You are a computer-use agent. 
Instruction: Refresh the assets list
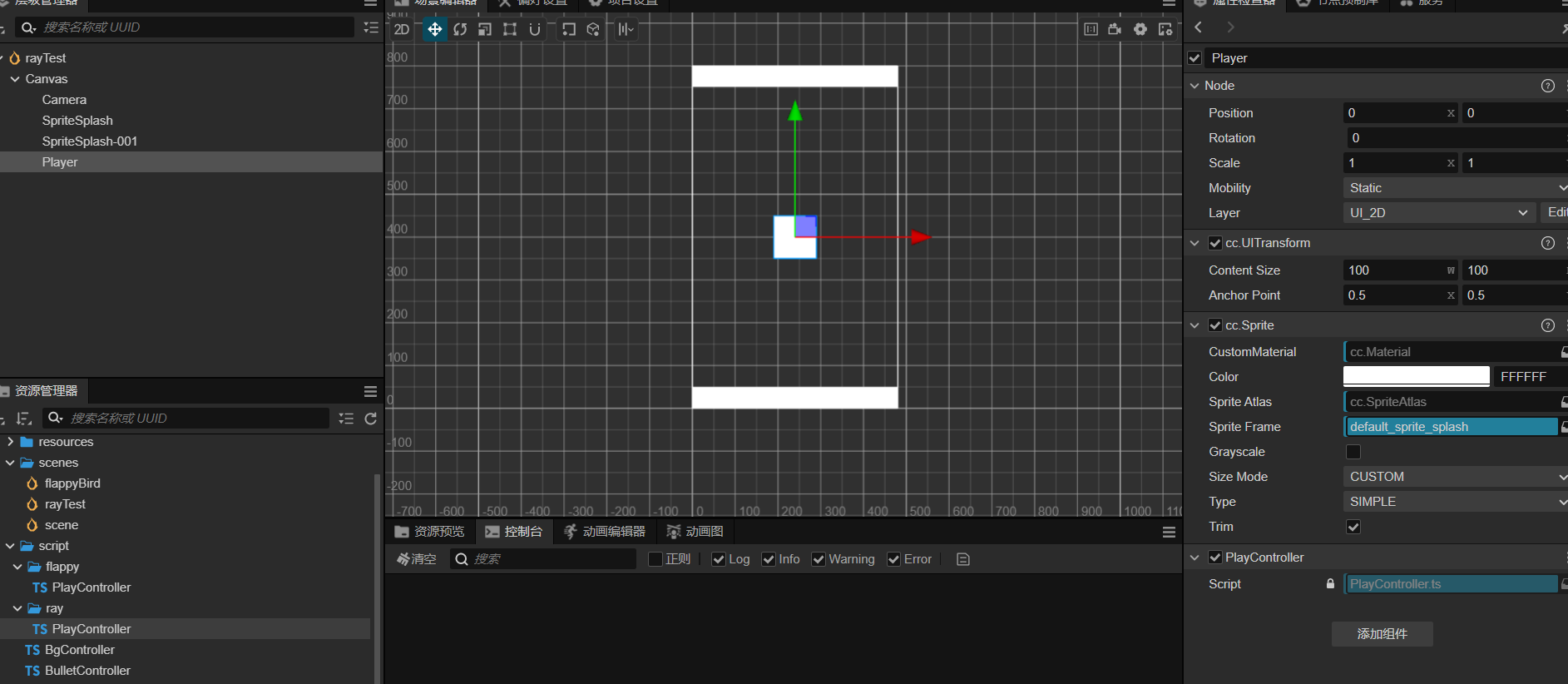(371, 419)
